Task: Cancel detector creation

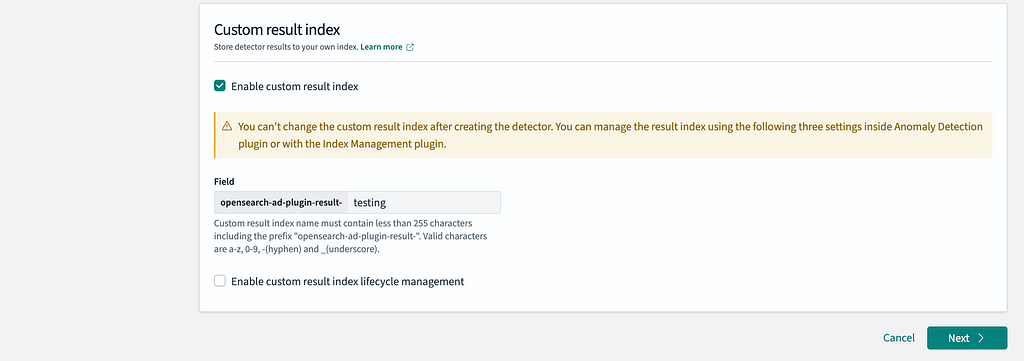Action: 899,337
